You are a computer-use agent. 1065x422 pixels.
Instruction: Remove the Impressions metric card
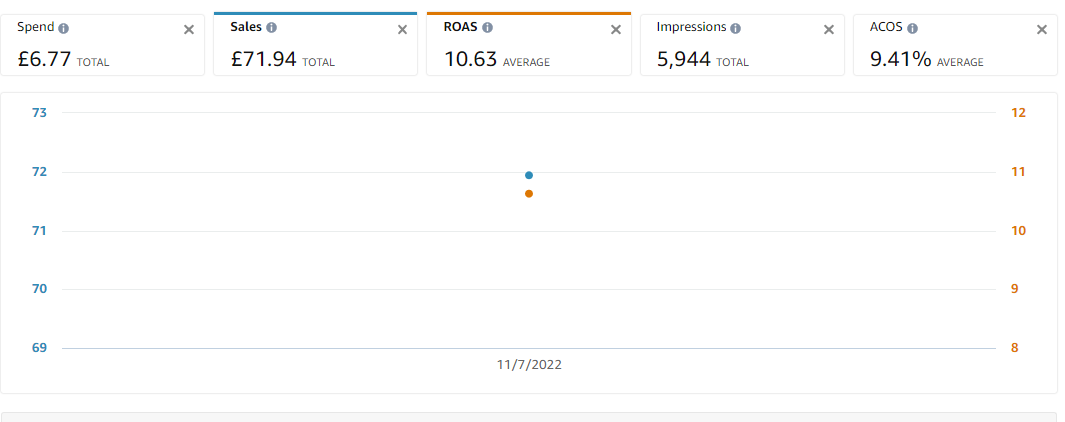tap(829, 30)
